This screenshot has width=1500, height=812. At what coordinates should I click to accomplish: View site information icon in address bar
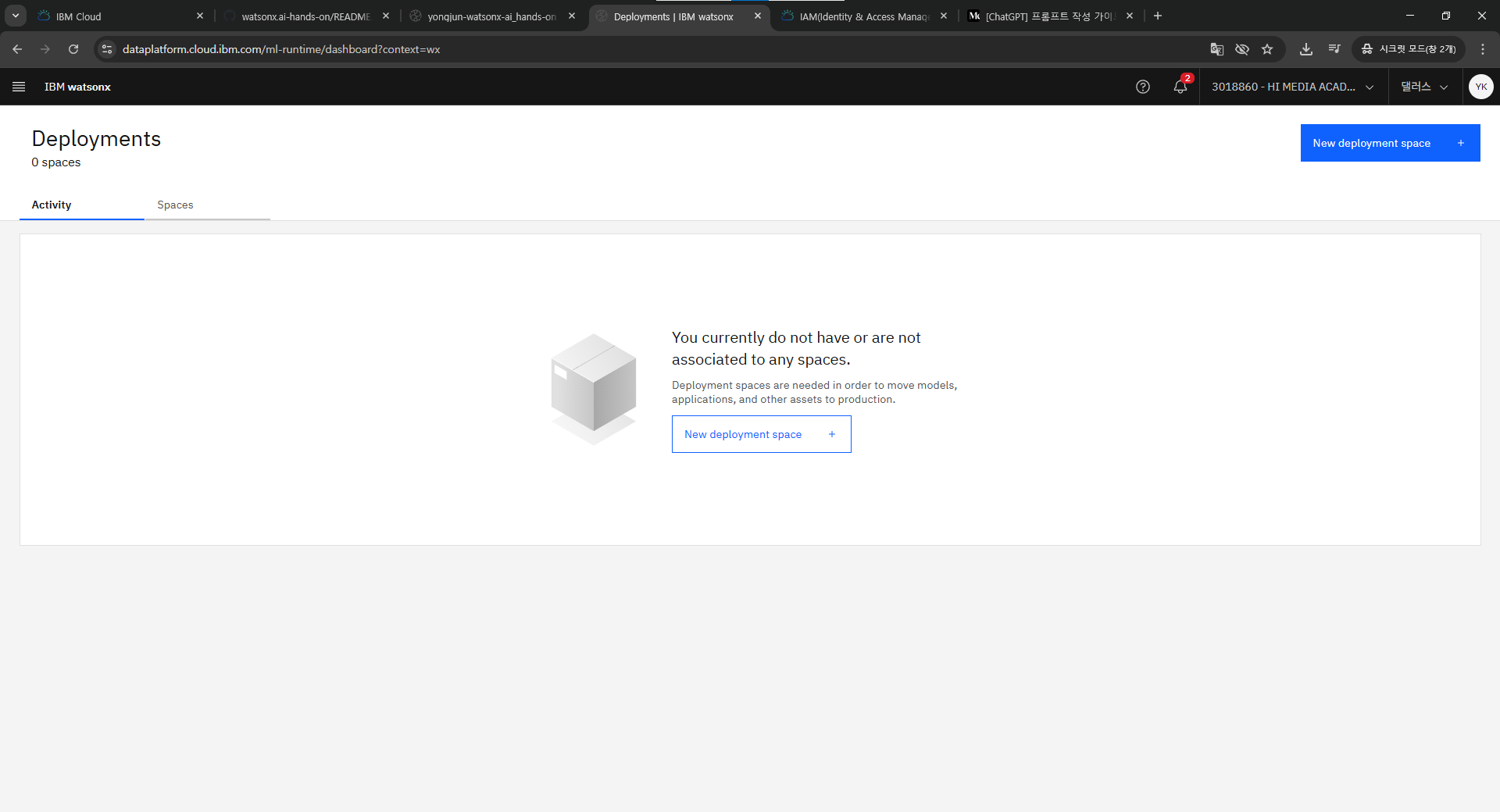tap(107, 49)
